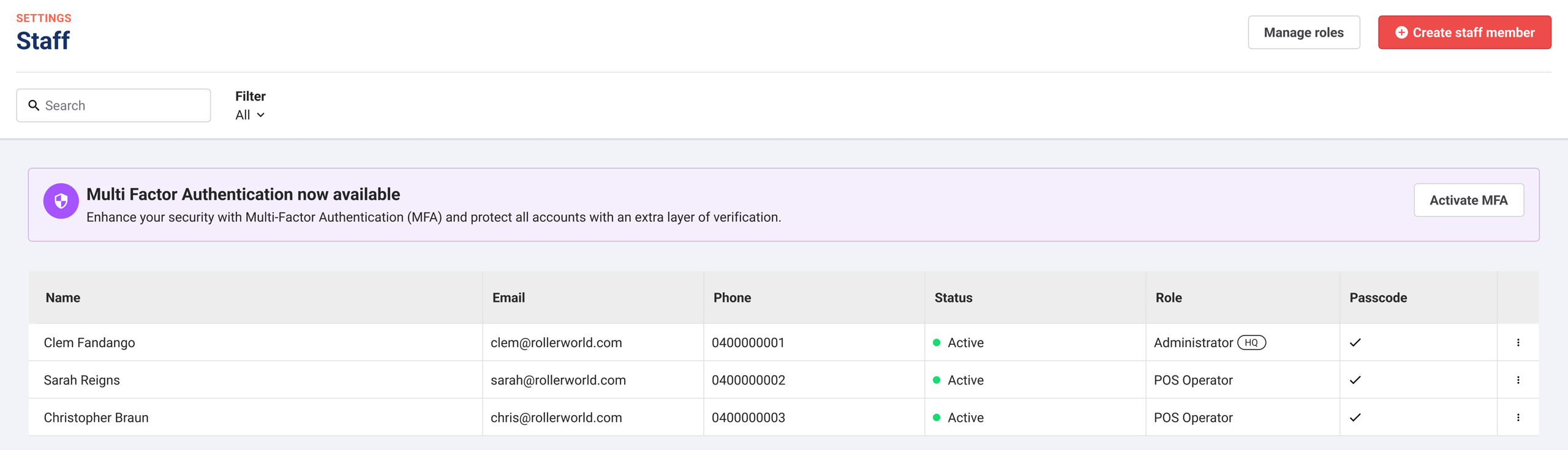Screen dimensions: 1568x450
Task: Click the purple MFA shield icon
Action: click(61, 201)
